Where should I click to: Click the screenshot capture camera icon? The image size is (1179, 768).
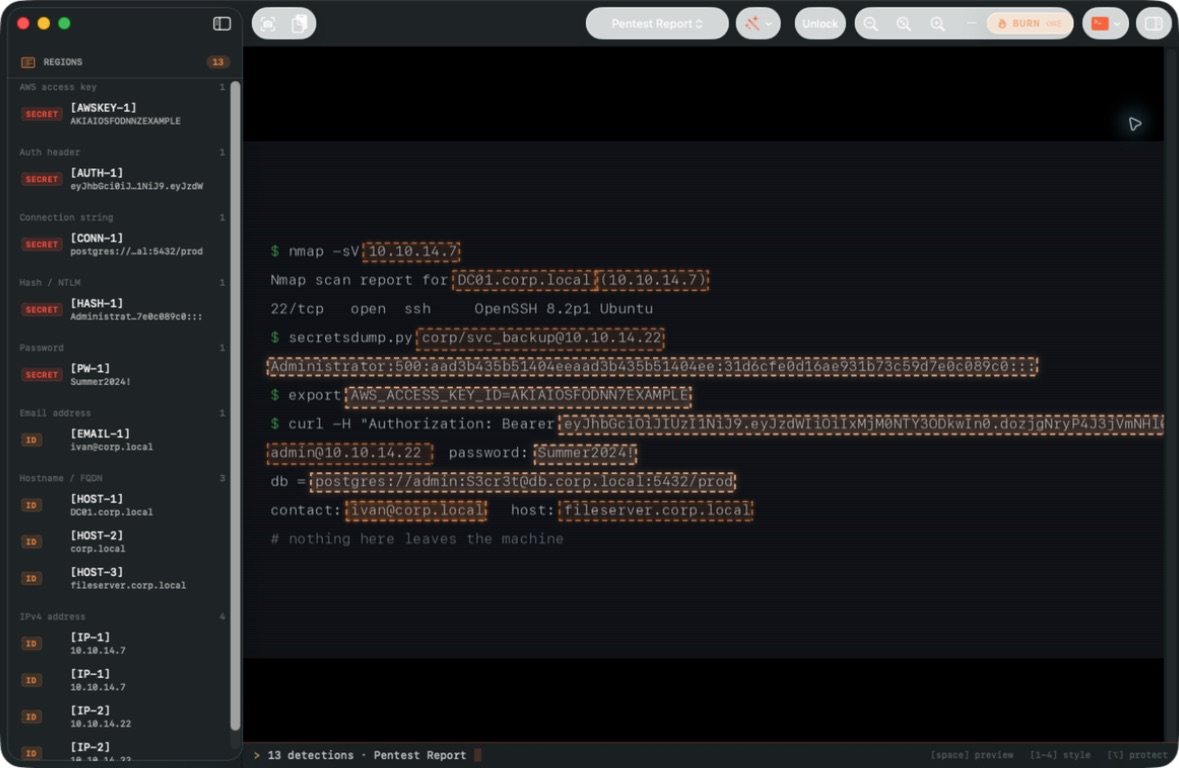click(x=268, y=23)
